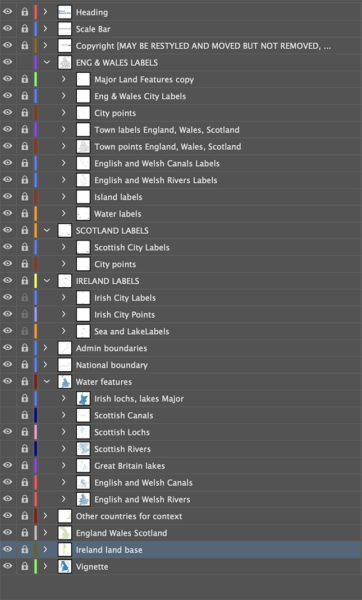Hide the Scottish Lochs sublayer
Screen dimensions: 362x600
pos(8,432)
